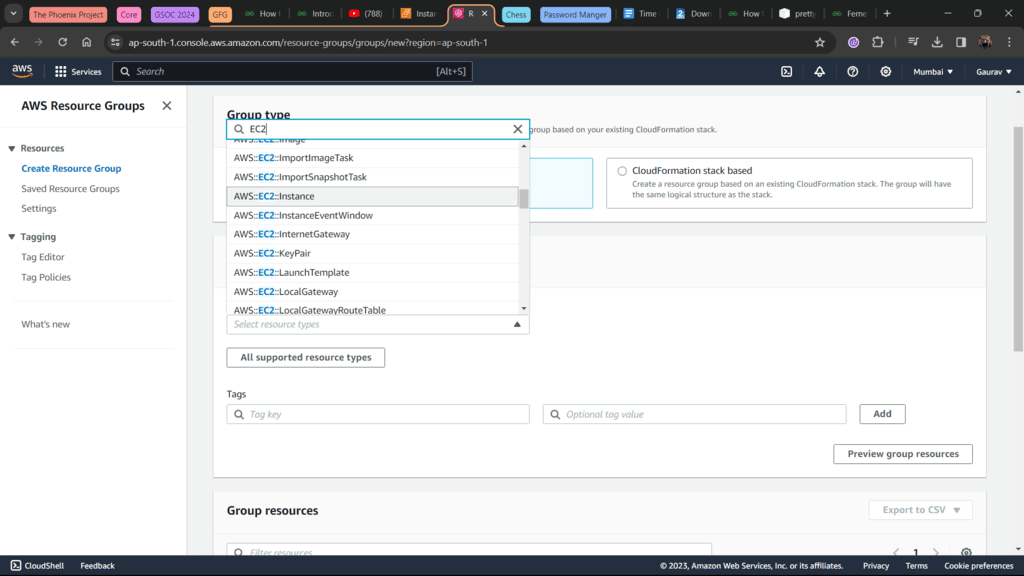
Task: Collapse the Tagging section in sidebar
Action: (x=12, y=237)
